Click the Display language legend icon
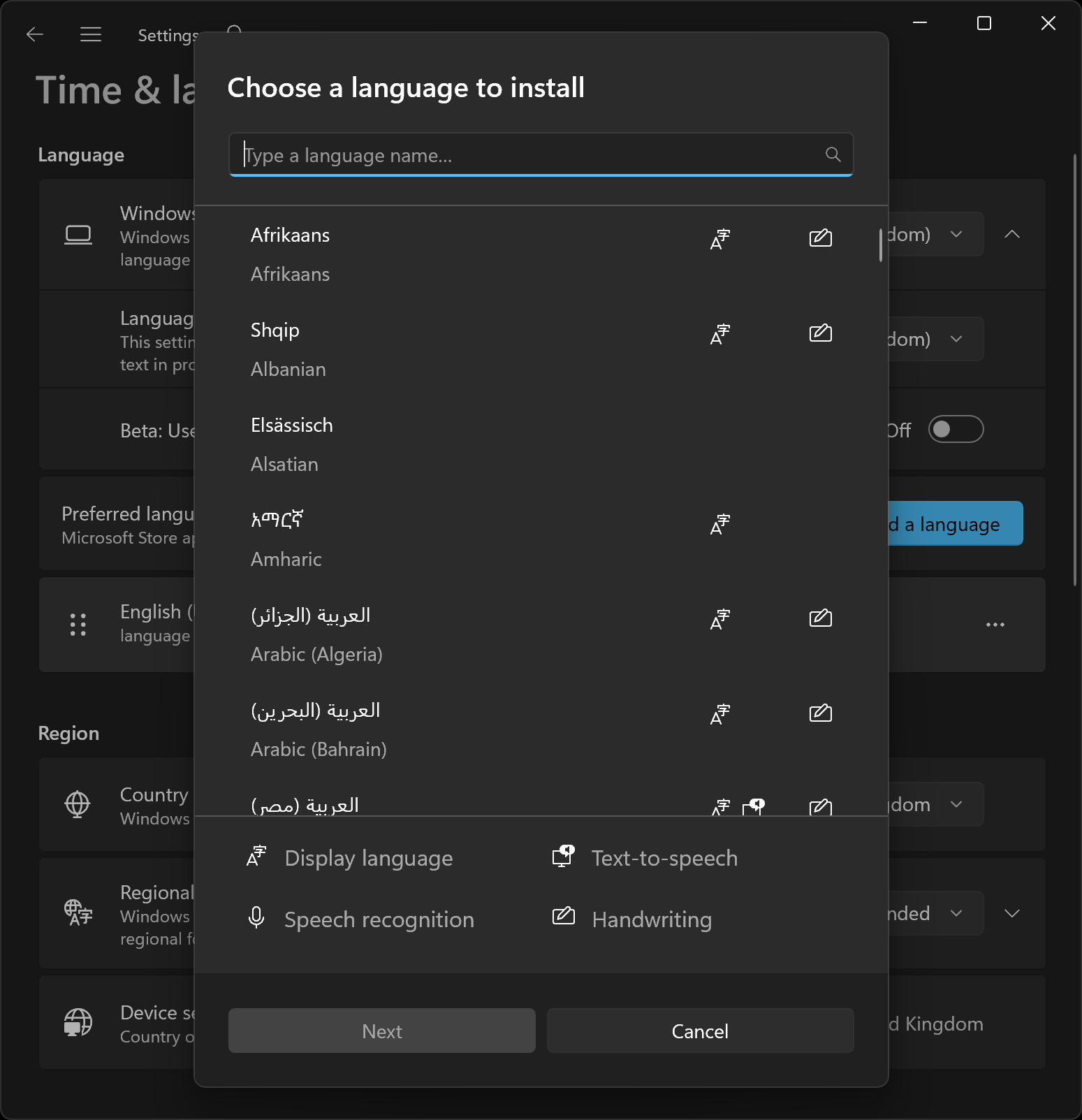The height and width of the screenshot is (1120, 1082). [x=257, y=856]
